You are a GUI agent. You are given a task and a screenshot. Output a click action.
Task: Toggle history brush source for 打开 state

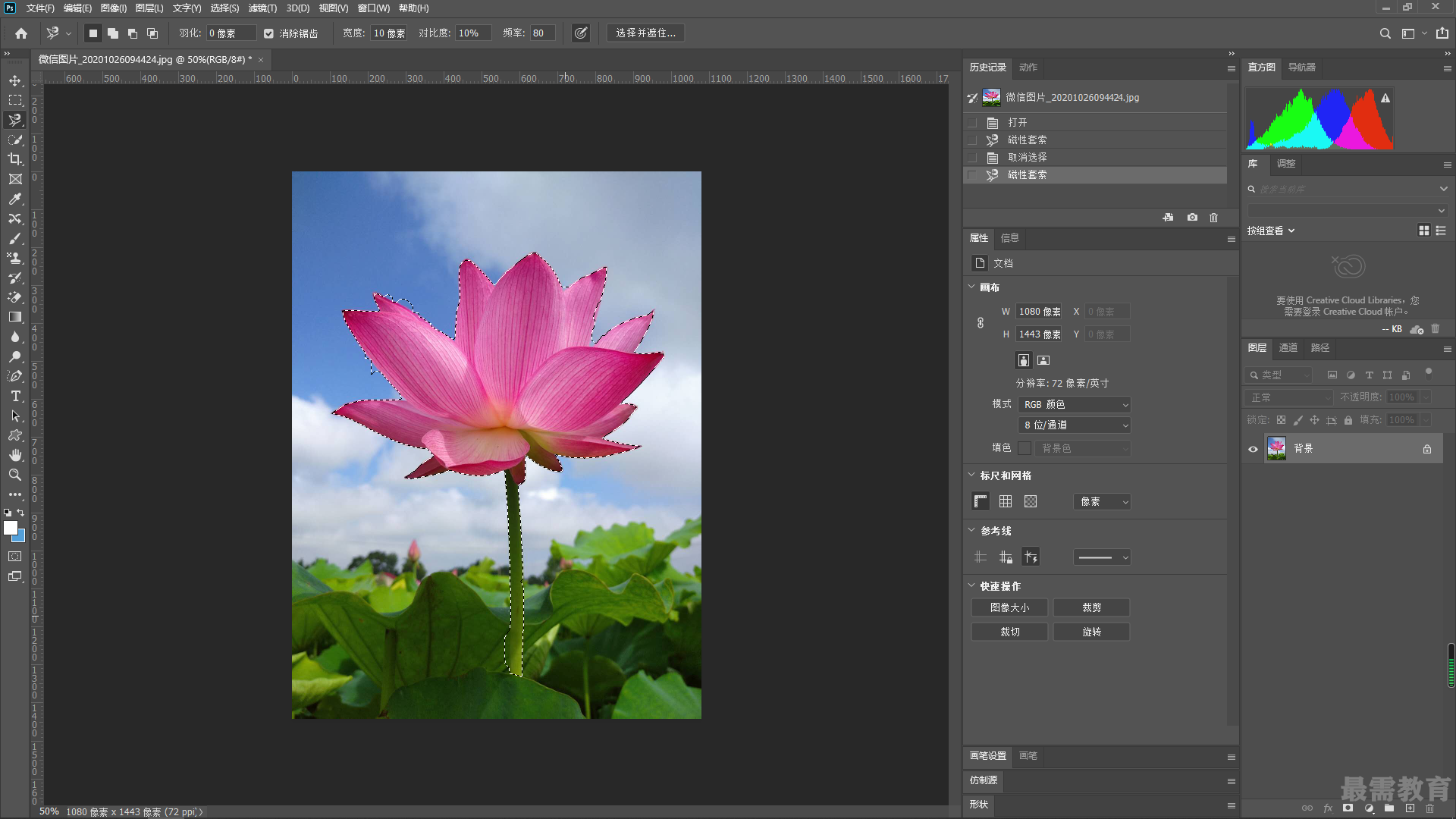coord(972,122)
